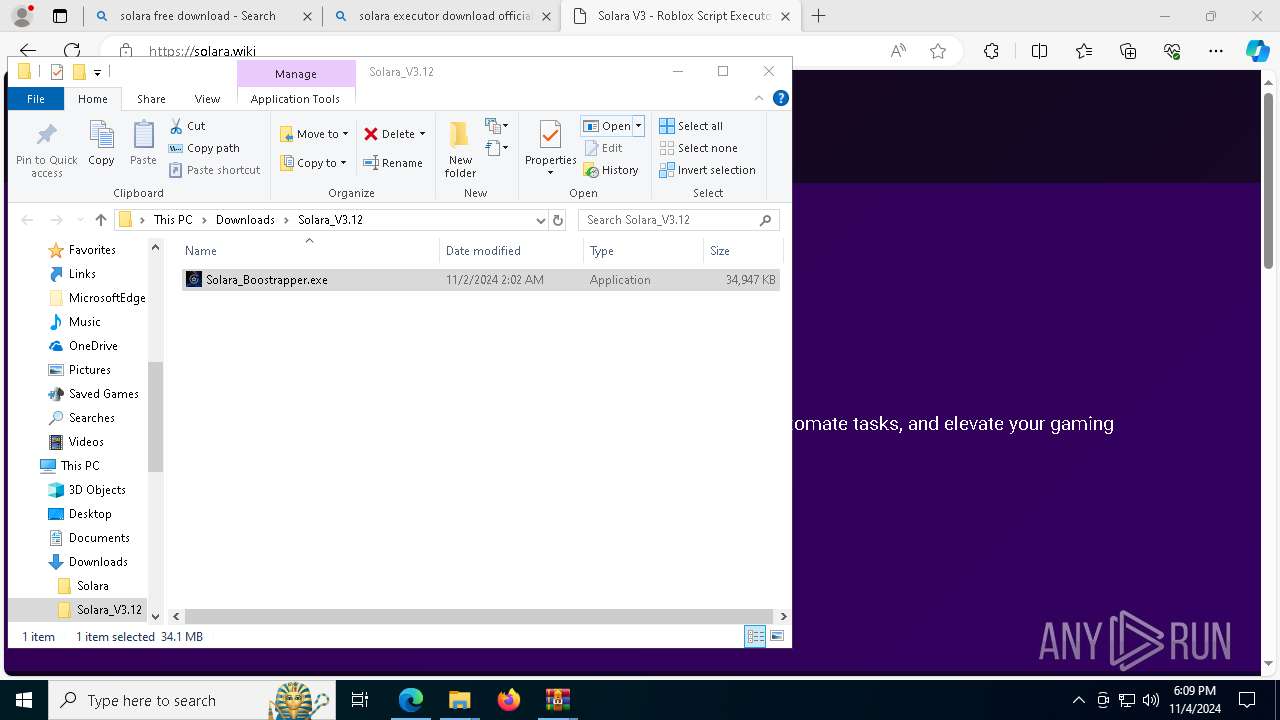Click Pin to Quick access icon
This screenshot has height=720, width=1280.
46,150
